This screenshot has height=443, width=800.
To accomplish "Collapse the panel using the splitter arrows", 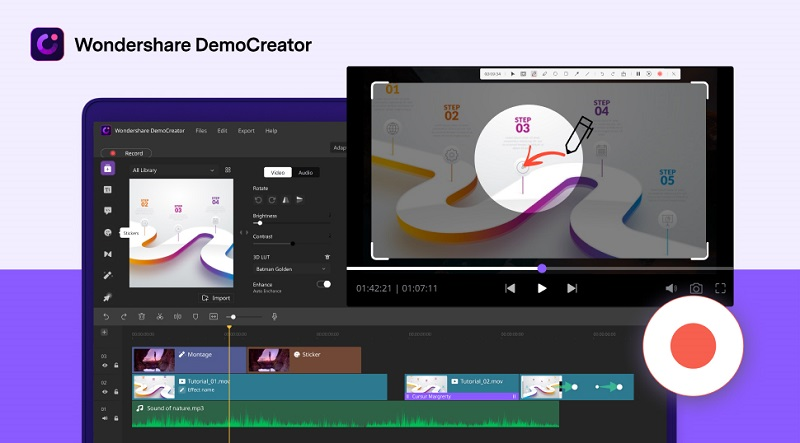I will (244, 233).
